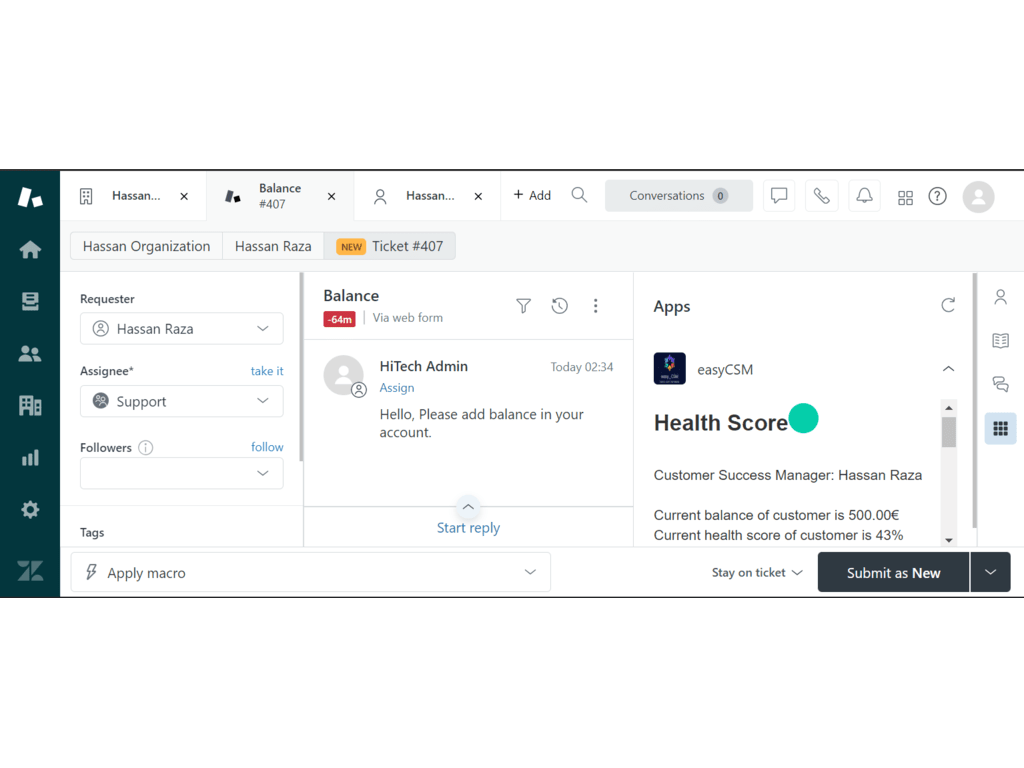The height and width of the screenshot is (768, 1024).
Task: Select Ticket #407 breadcrumb tab
Action: click(x=389, y=246)
